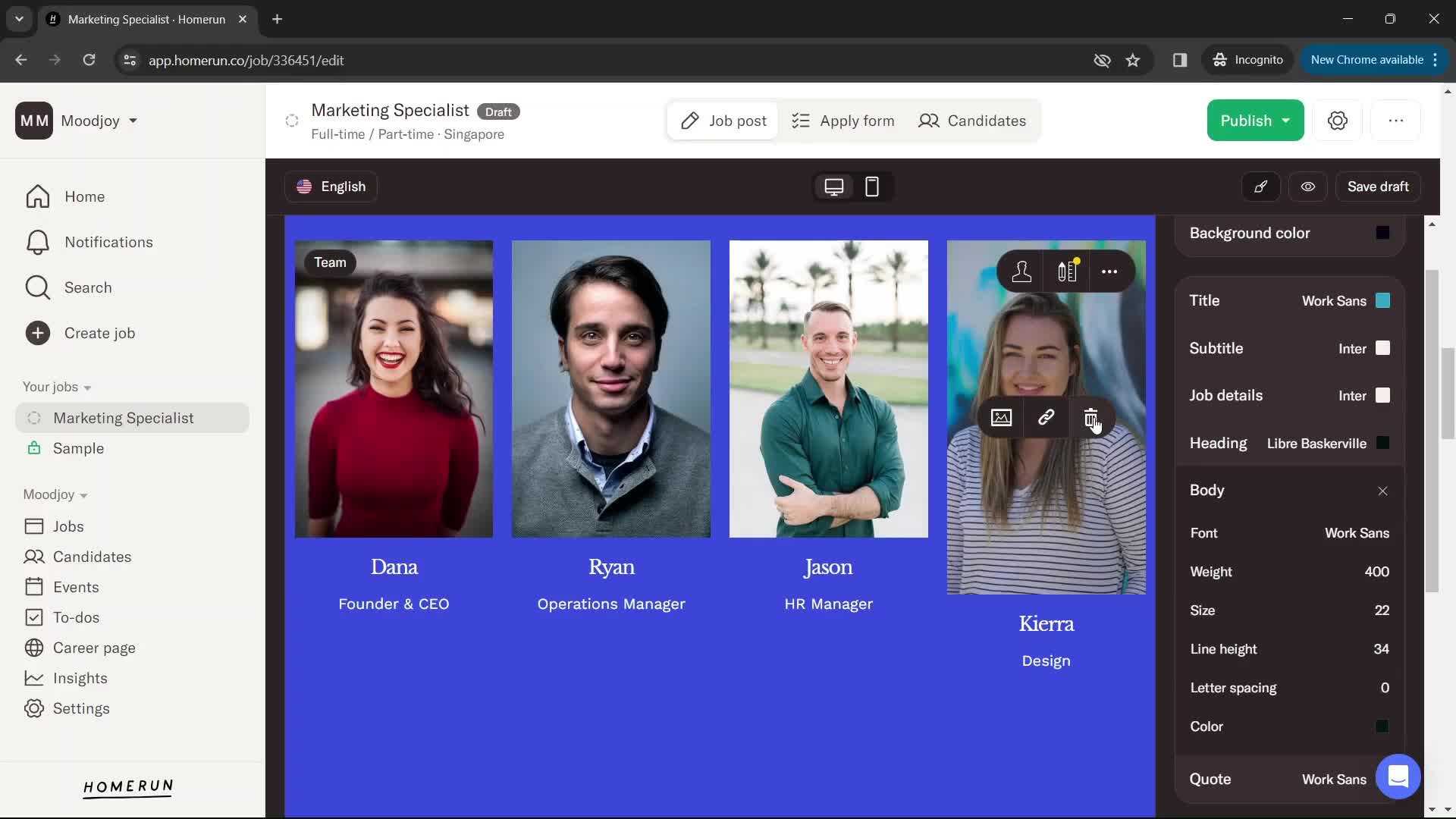Close the Body typography panel
Screen dimensions: 1456x819
coord(1383,490)
